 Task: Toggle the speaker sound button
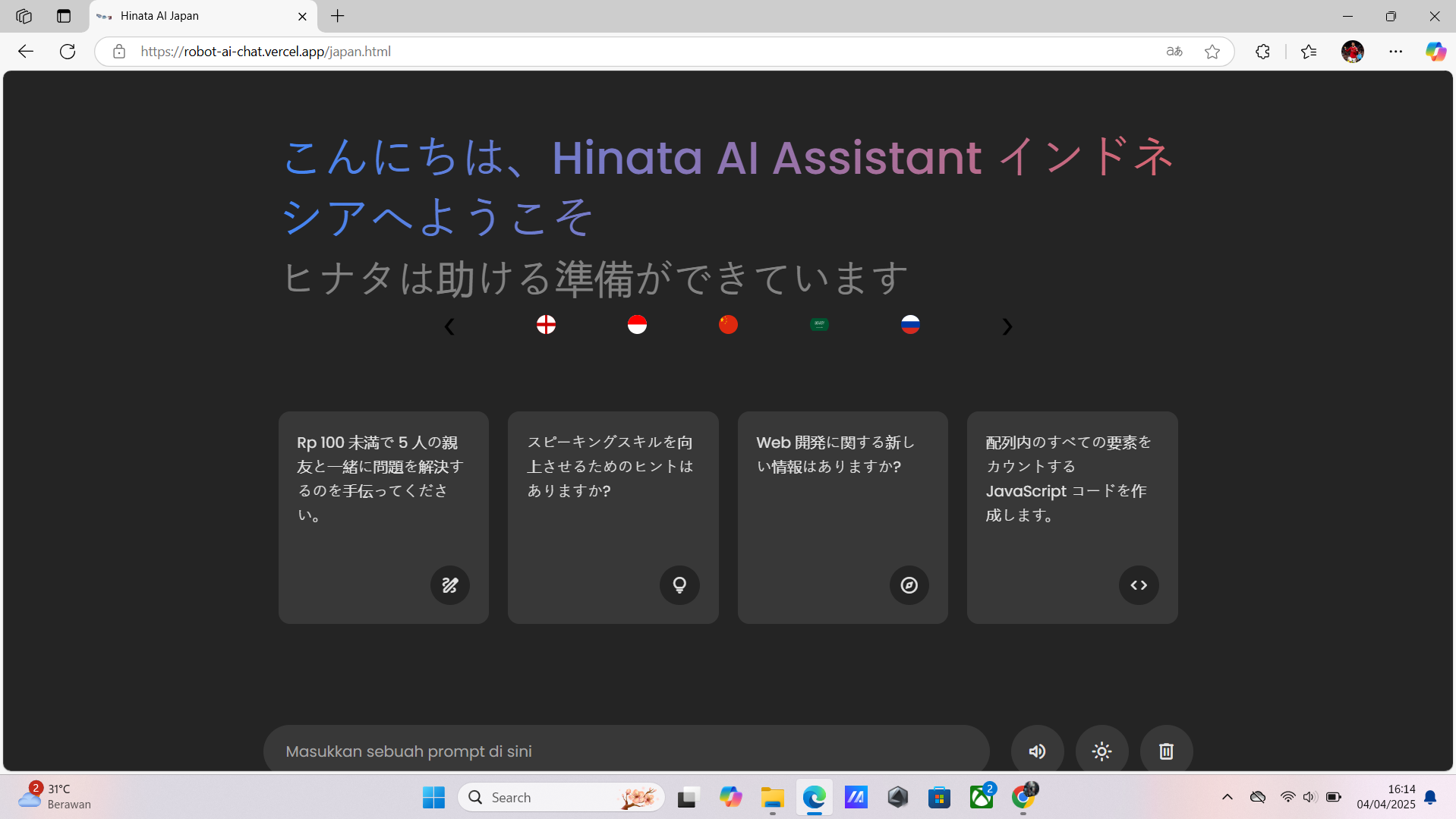pos(1037,751)
